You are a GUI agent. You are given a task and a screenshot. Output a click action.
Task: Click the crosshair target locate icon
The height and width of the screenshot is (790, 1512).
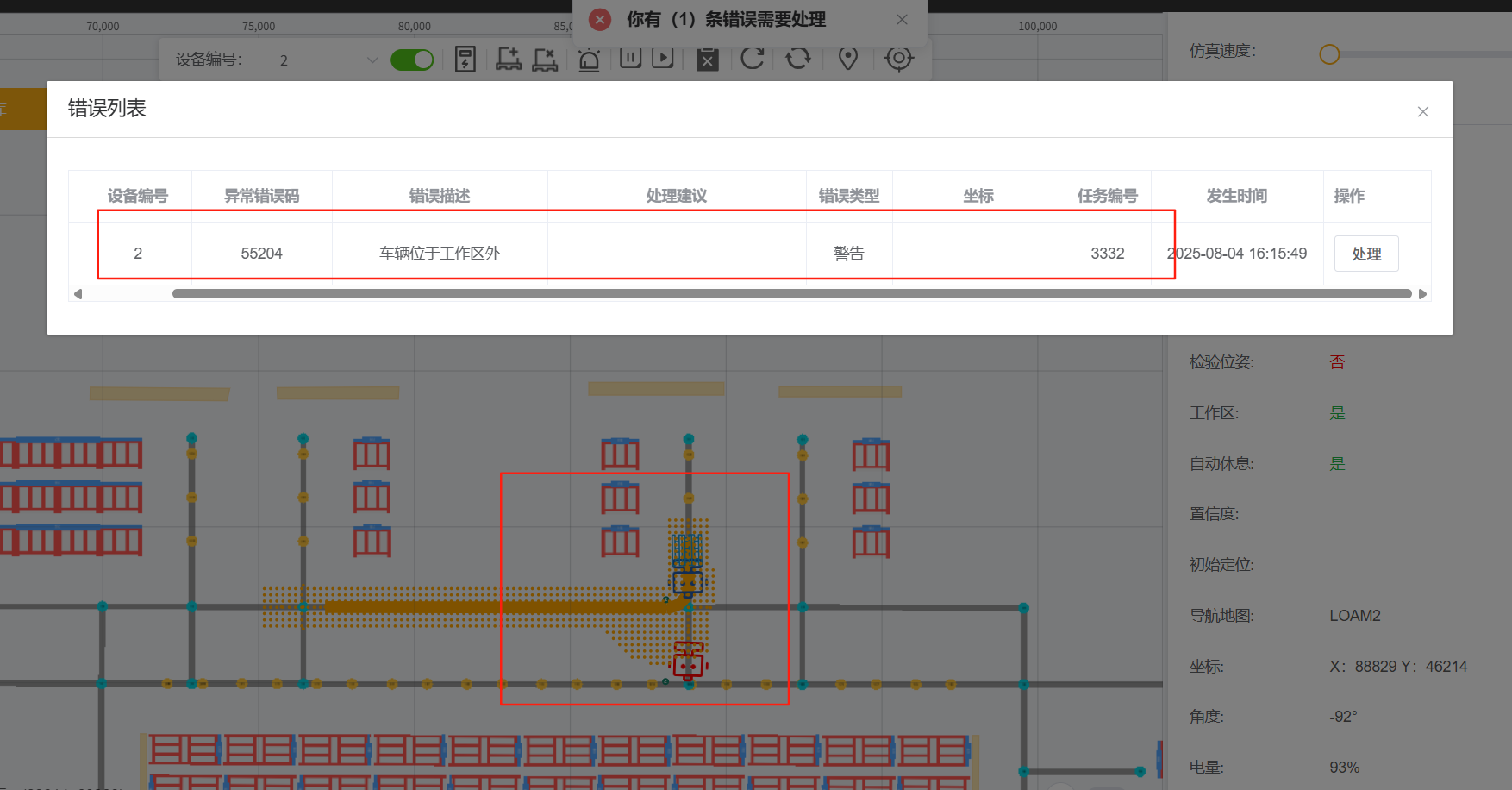pyautogui.click(x=898, y=59)
